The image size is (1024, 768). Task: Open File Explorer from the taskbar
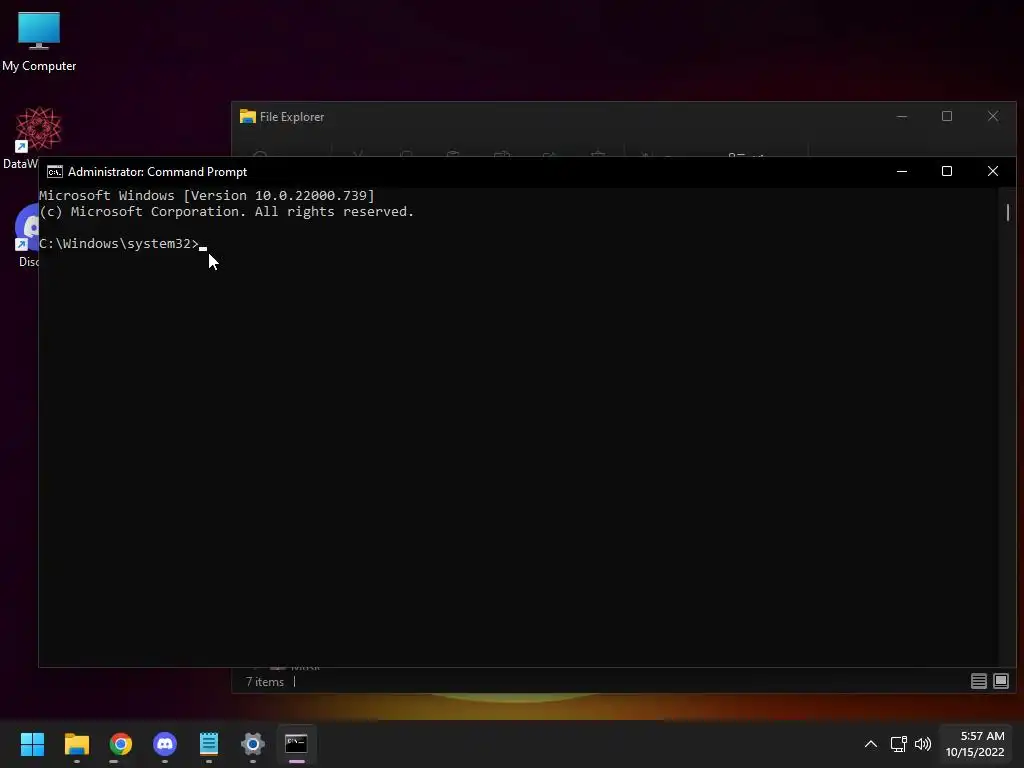(x=76, y=744)
